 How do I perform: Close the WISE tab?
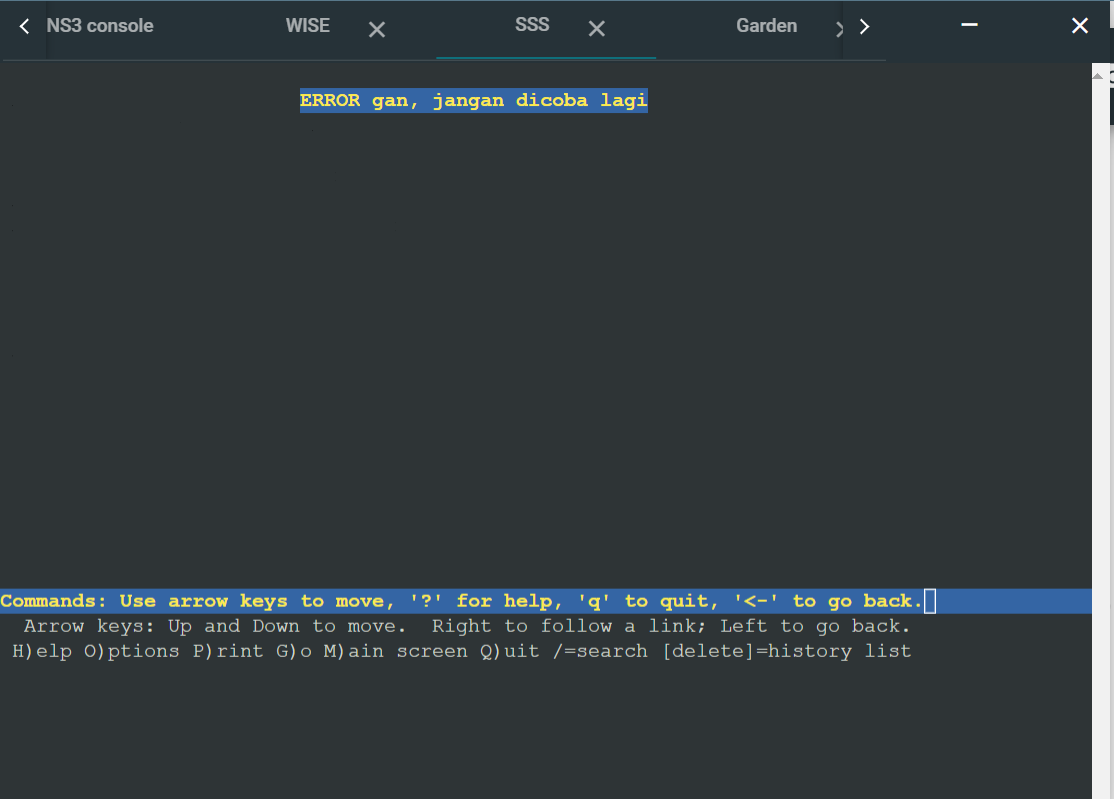coord(376,28)
